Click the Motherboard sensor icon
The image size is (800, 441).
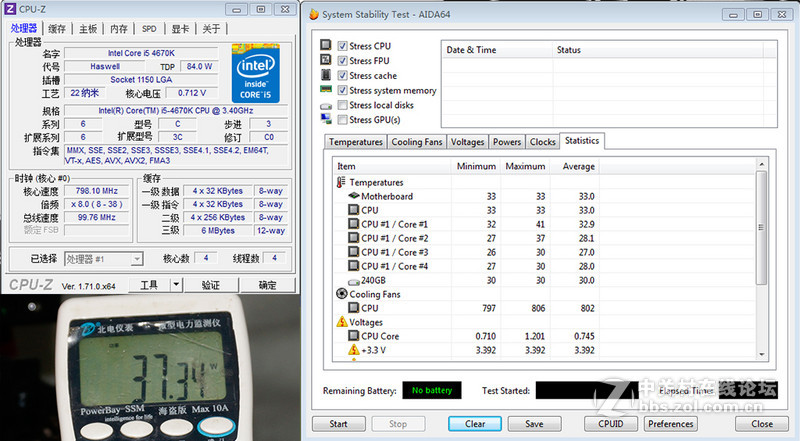[x=353, y=197]
